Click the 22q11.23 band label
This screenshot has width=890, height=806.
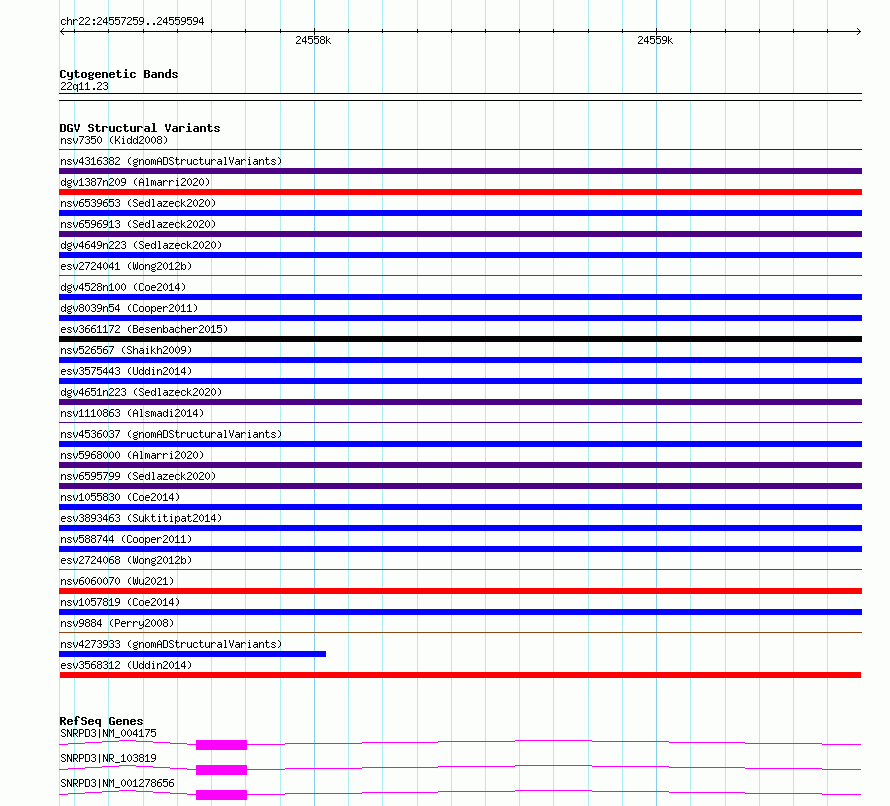(x=84, y=86)
